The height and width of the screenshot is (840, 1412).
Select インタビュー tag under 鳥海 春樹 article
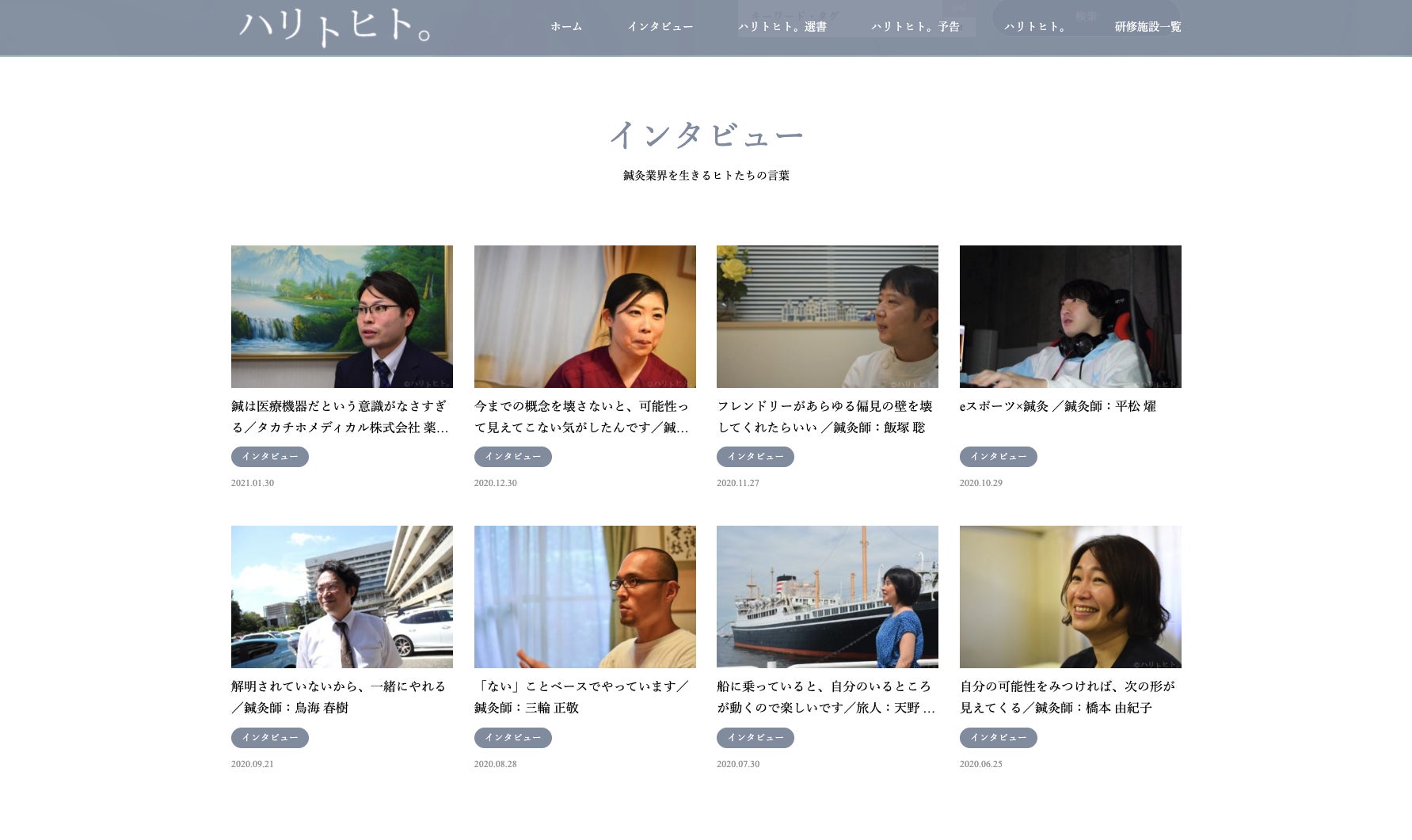(x=270, y=738)
